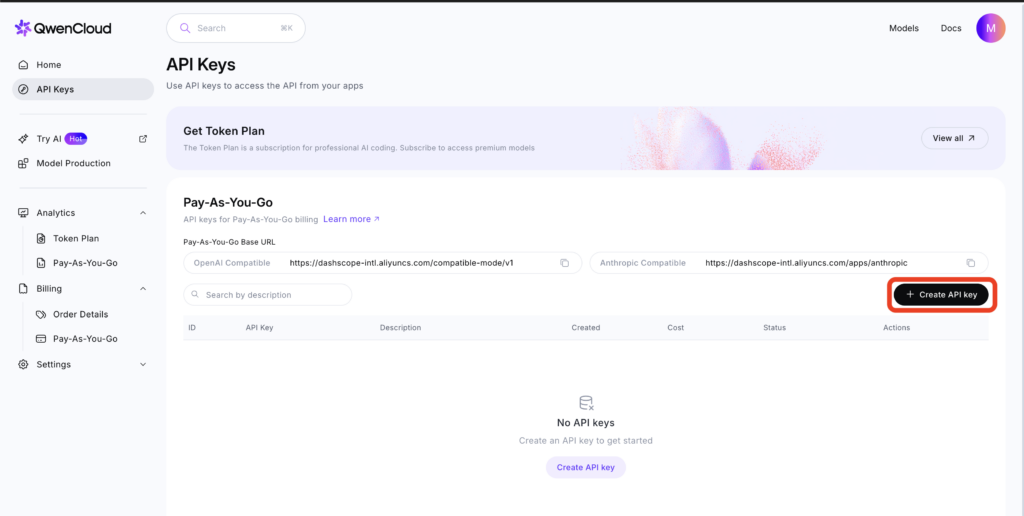
Task: Select API Keys in the sidebar
Action: coord(83,89)
